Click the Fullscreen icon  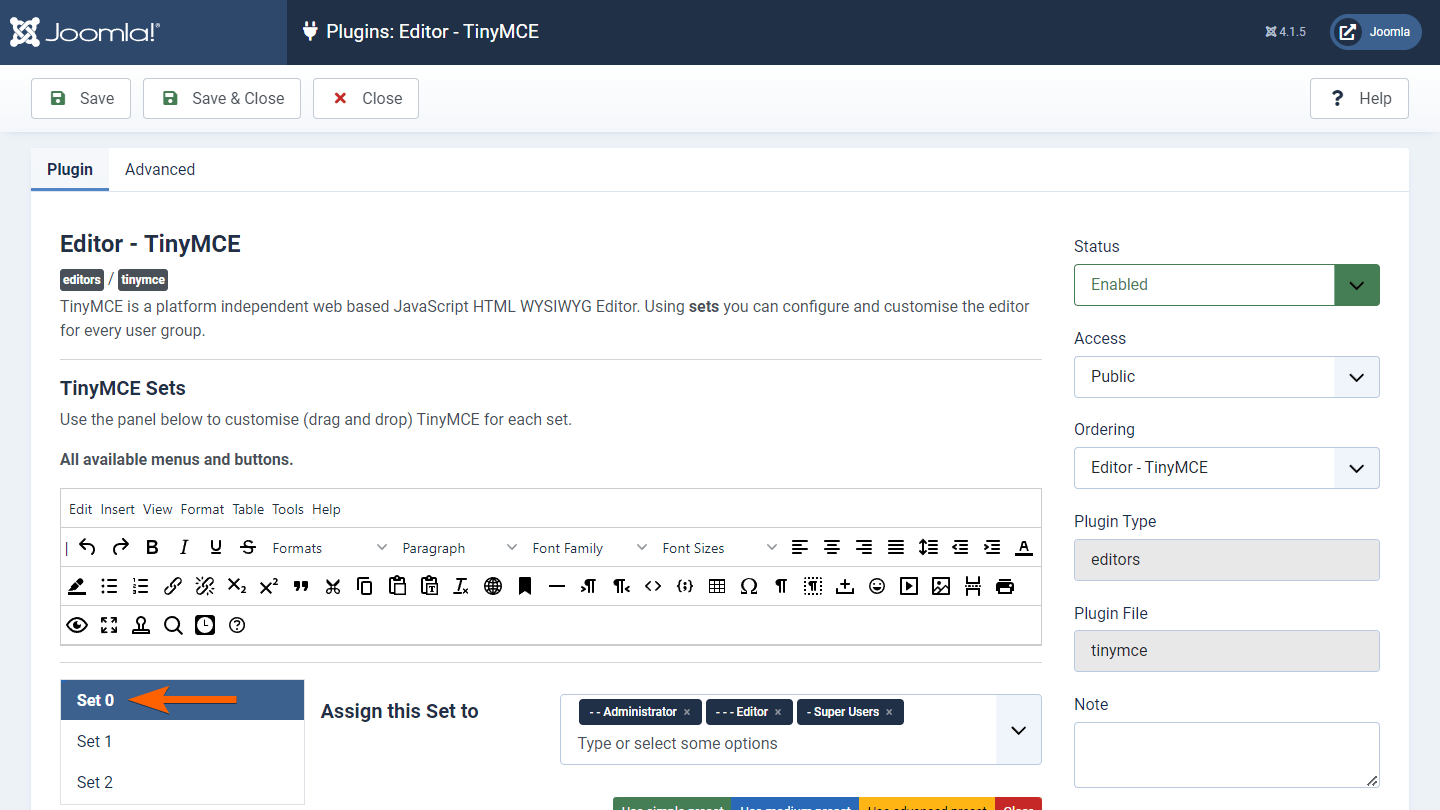(109, 625)
